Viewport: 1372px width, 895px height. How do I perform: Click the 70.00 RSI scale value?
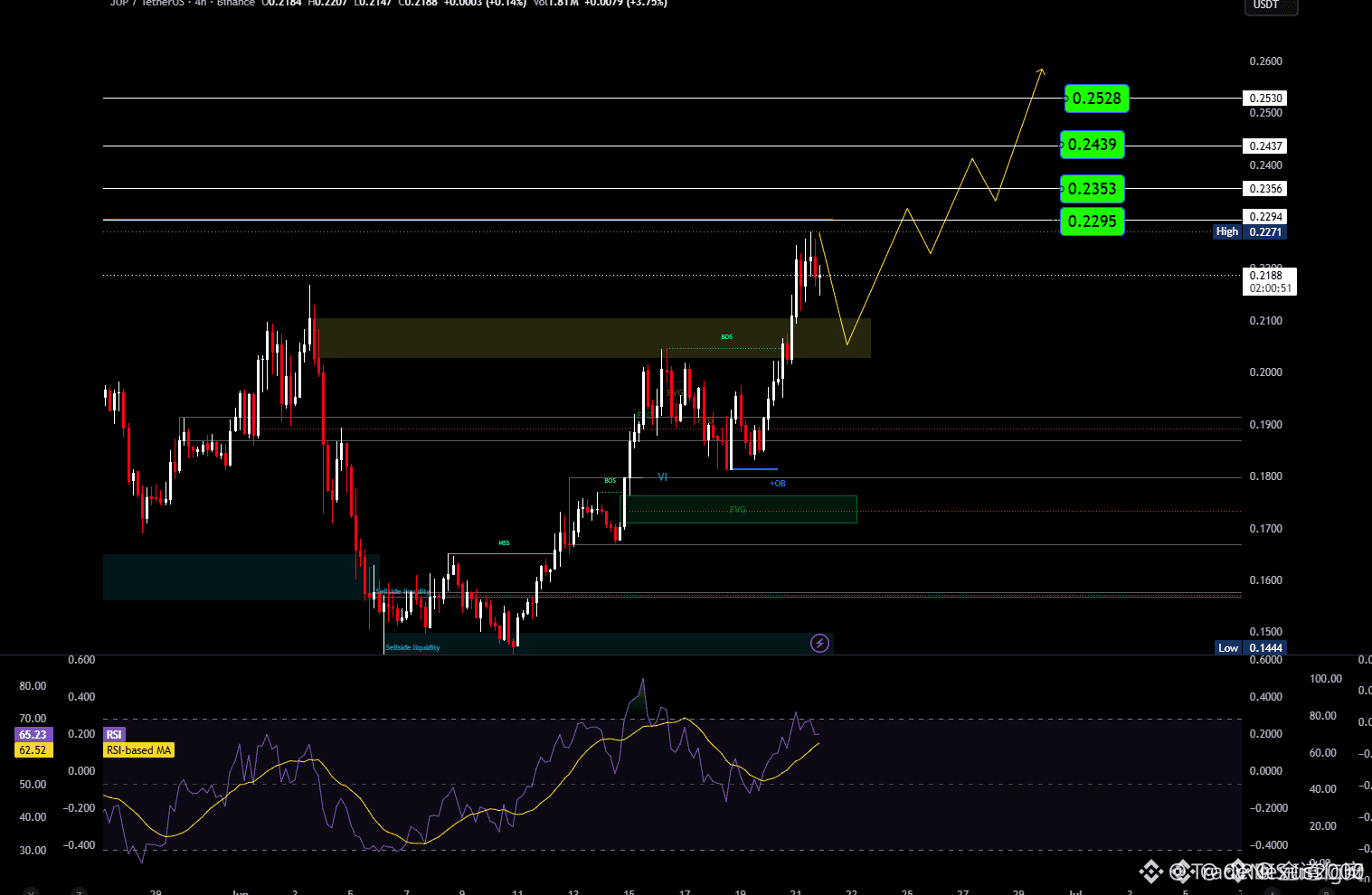click(x=33, y=719)
